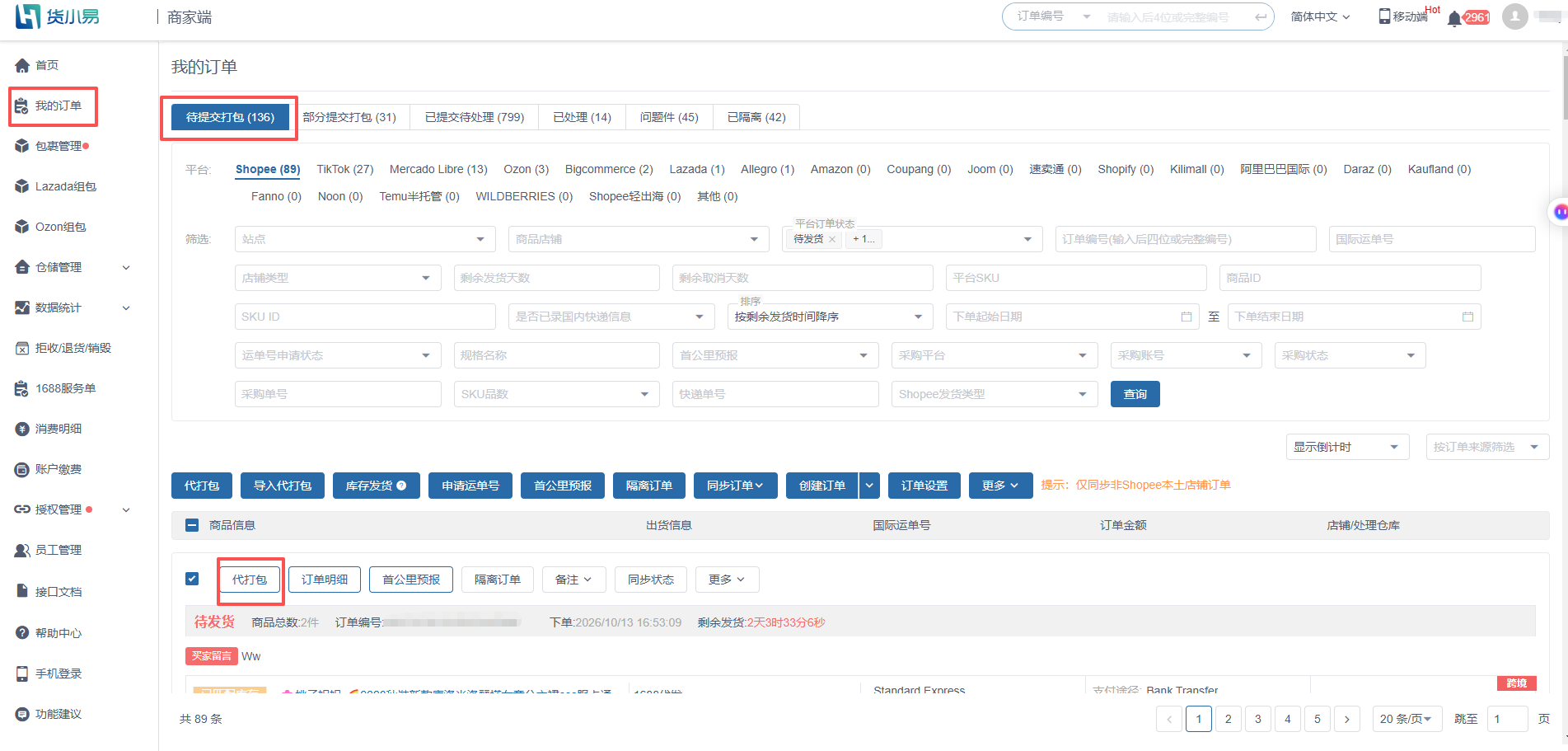Click the user avatar icon
The width and height of the screenshot is (1568, 751).
pos(1514,16)
